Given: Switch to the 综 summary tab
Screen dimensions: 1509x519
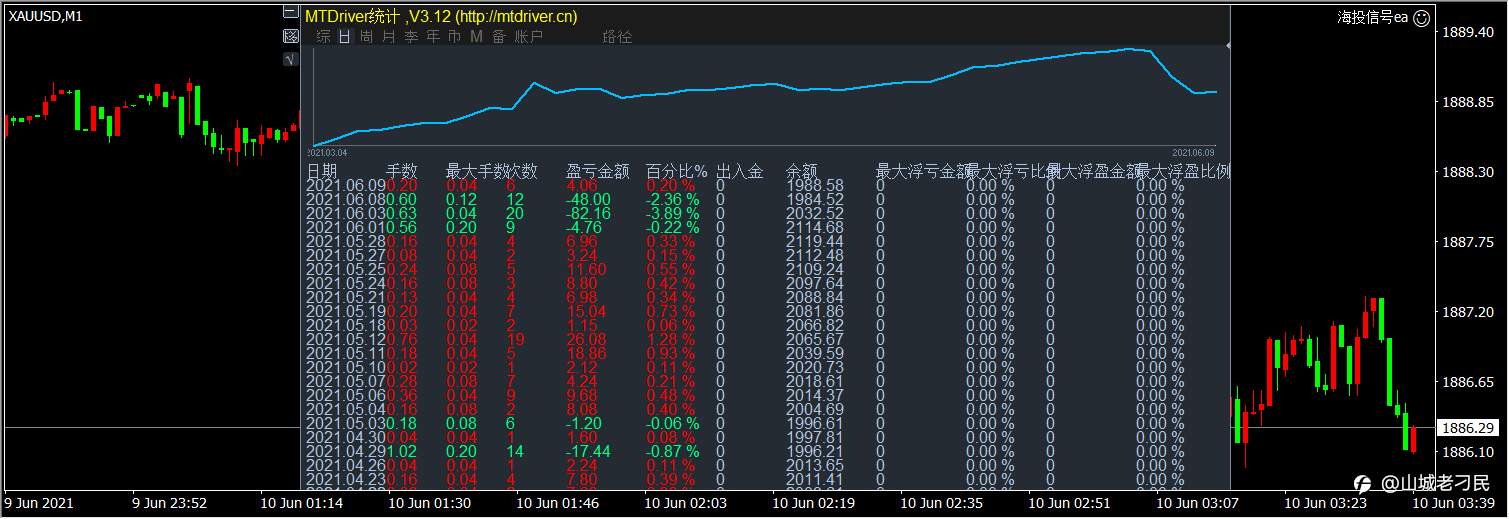Looking at the screenshot, I should 323,37.
